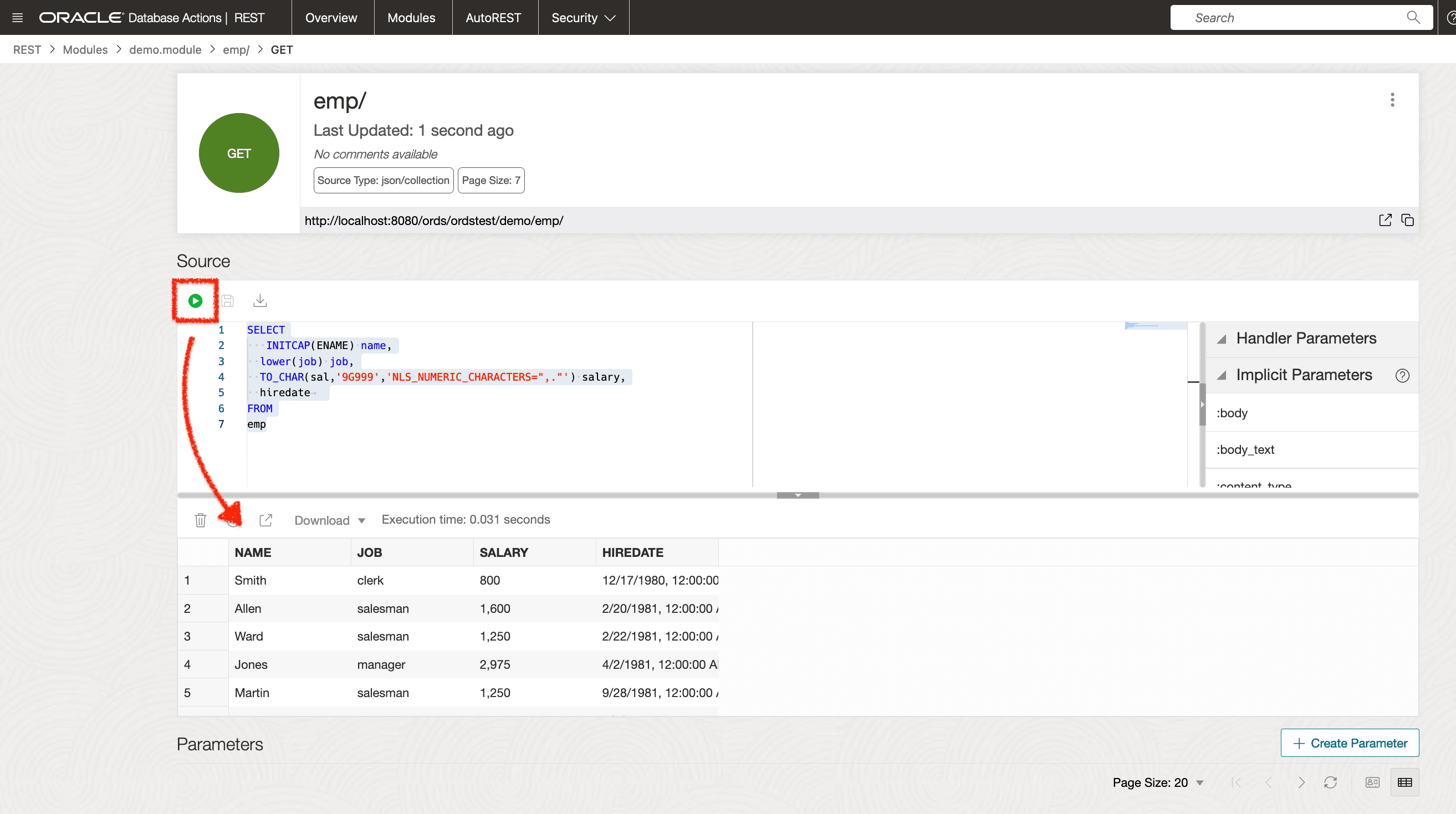Expand the Security menu

tap(583, 18)
